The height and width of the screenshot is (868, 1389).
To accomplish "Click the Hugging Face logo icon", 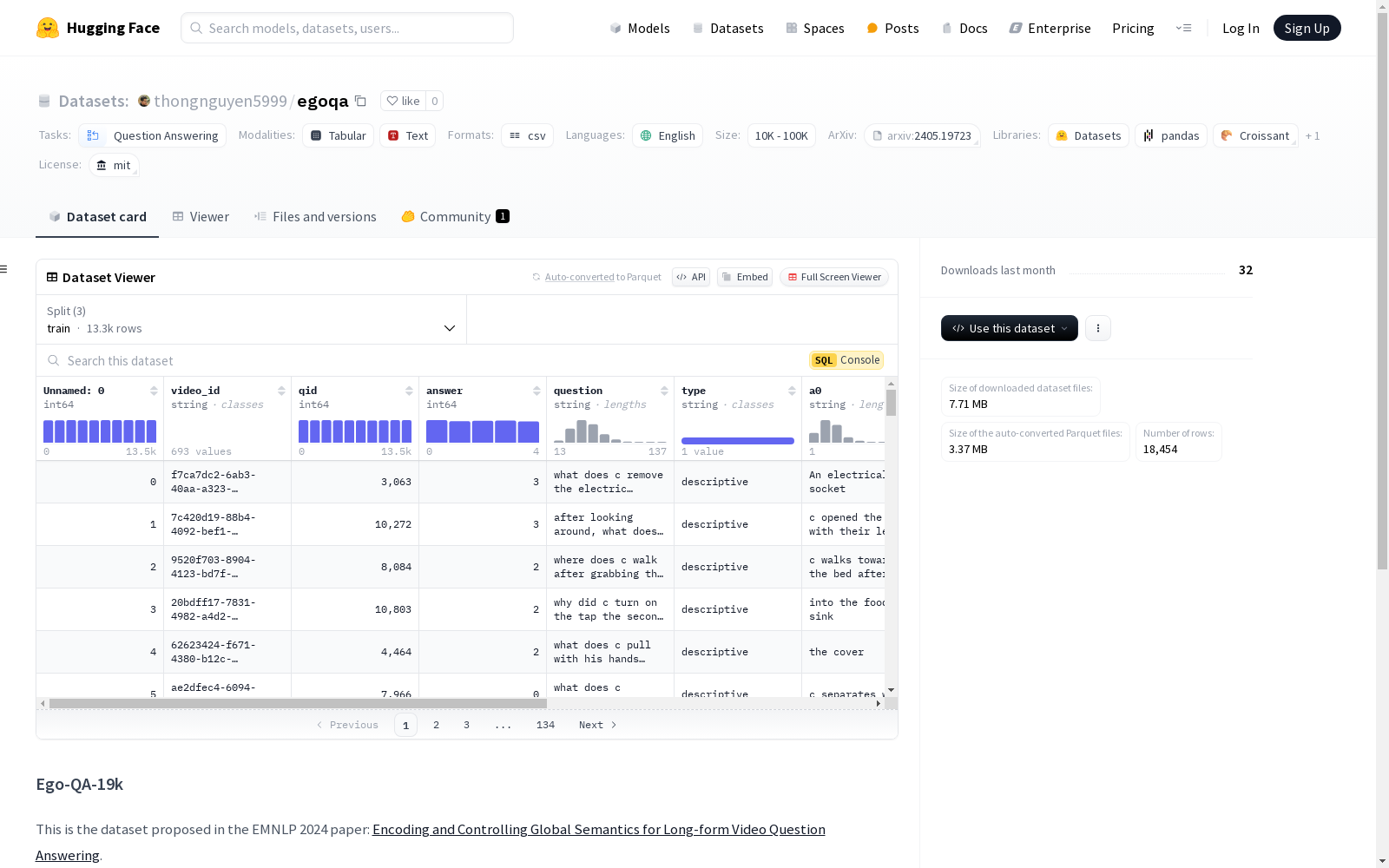I will click(48, 28).
